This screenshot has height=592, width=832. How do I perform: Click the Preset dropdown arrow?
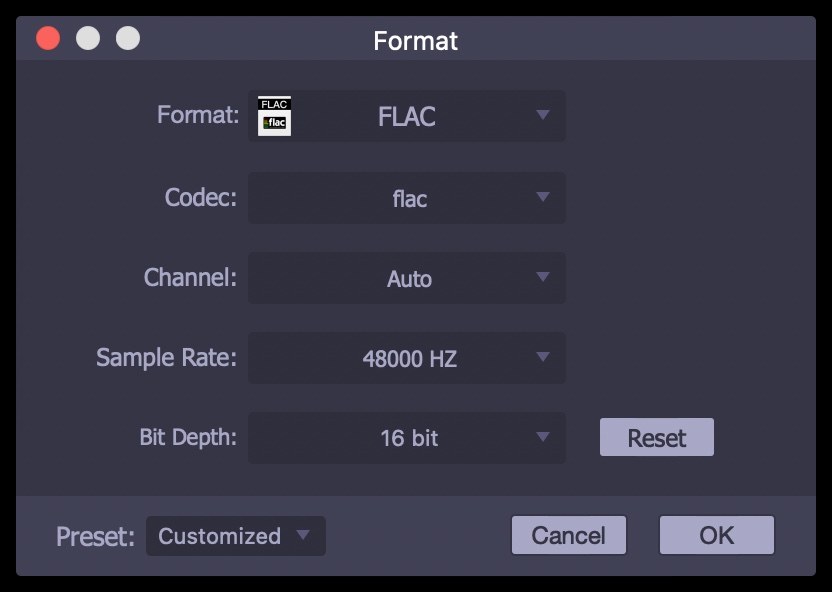[x=303, y=535]
